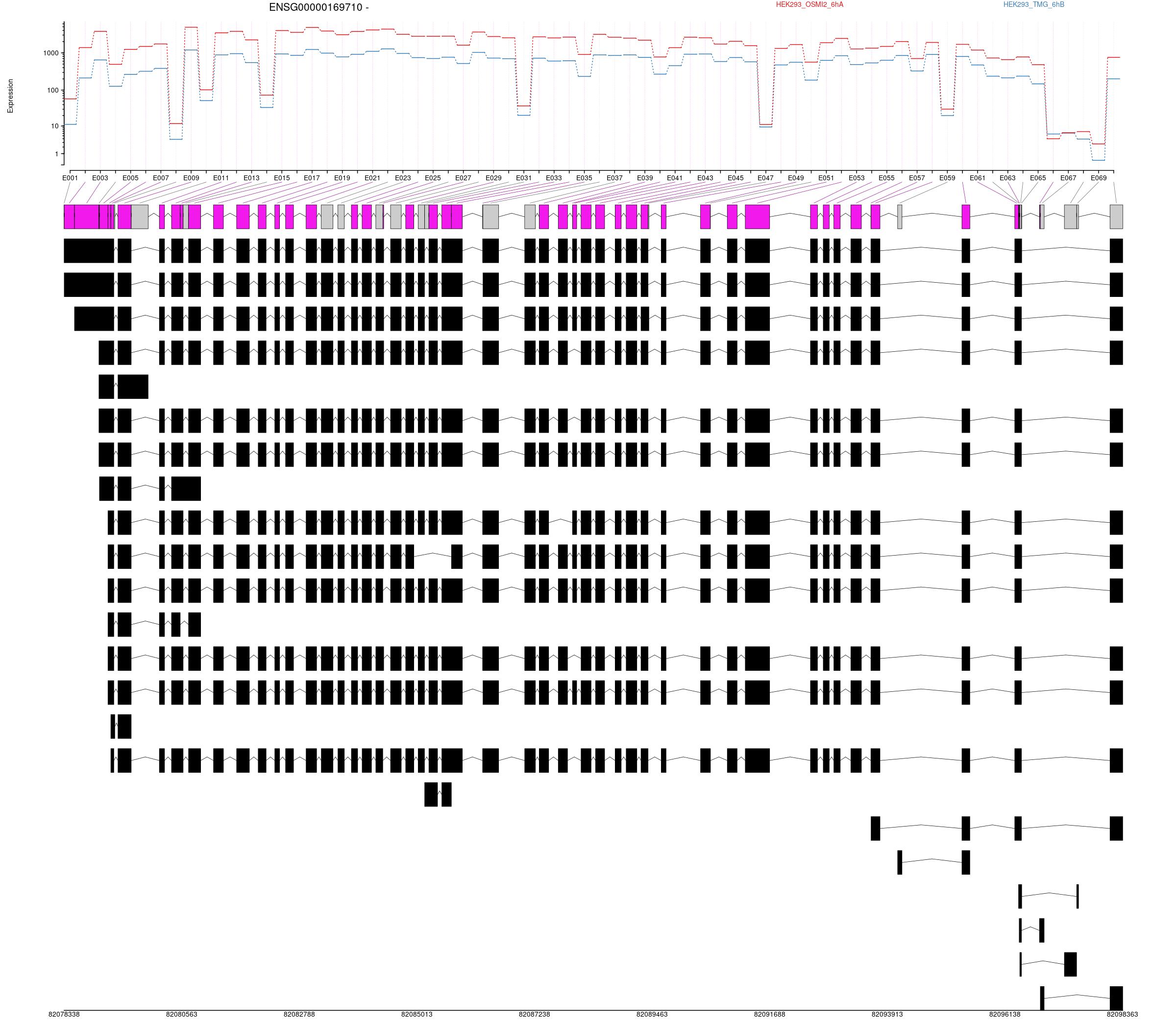Select the HEK293_OSMI2_6hA legend label

809,4
